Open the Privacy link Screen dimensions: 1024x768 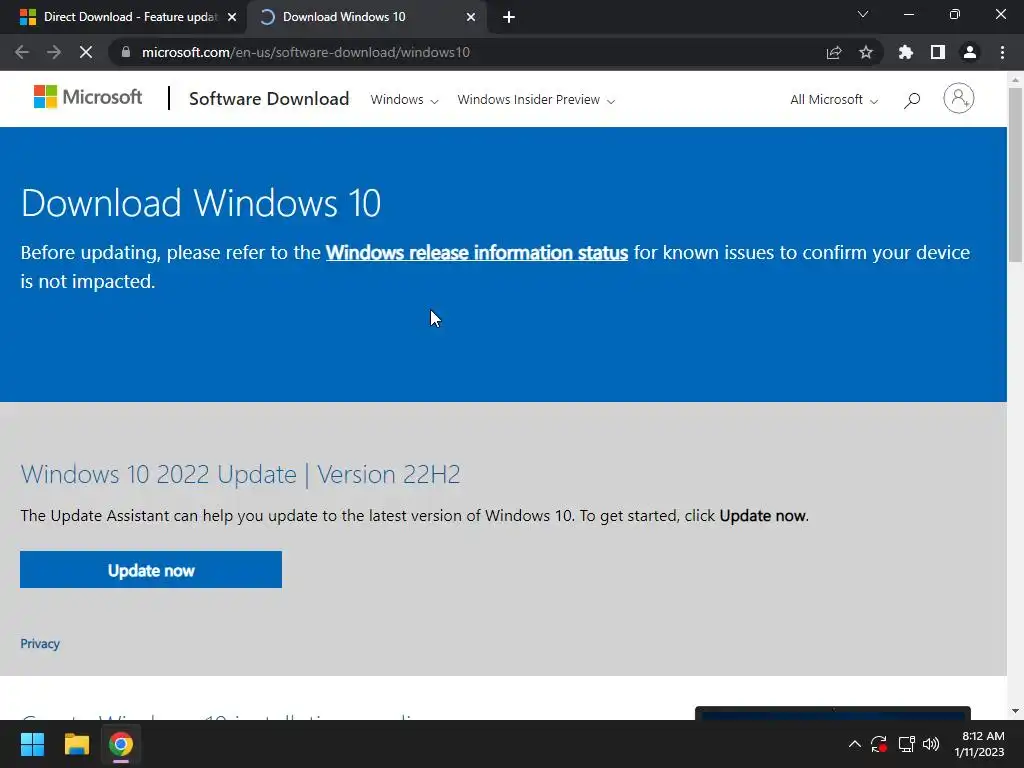coord(40,644)
